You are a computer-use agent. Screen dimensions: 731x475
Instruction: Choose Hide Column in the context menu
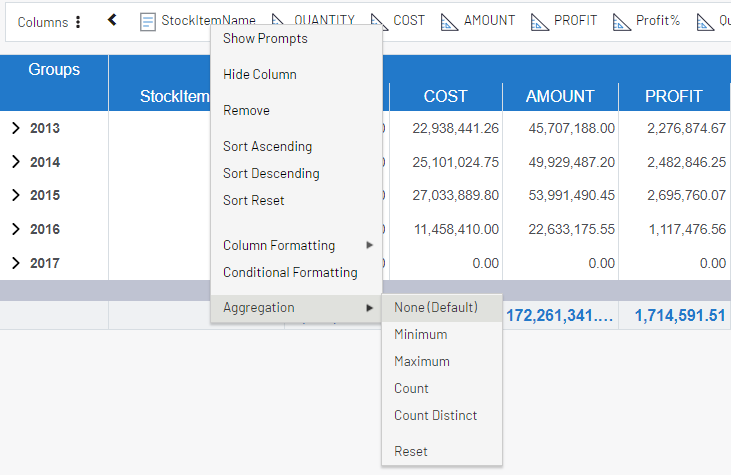tap(259, 75)
